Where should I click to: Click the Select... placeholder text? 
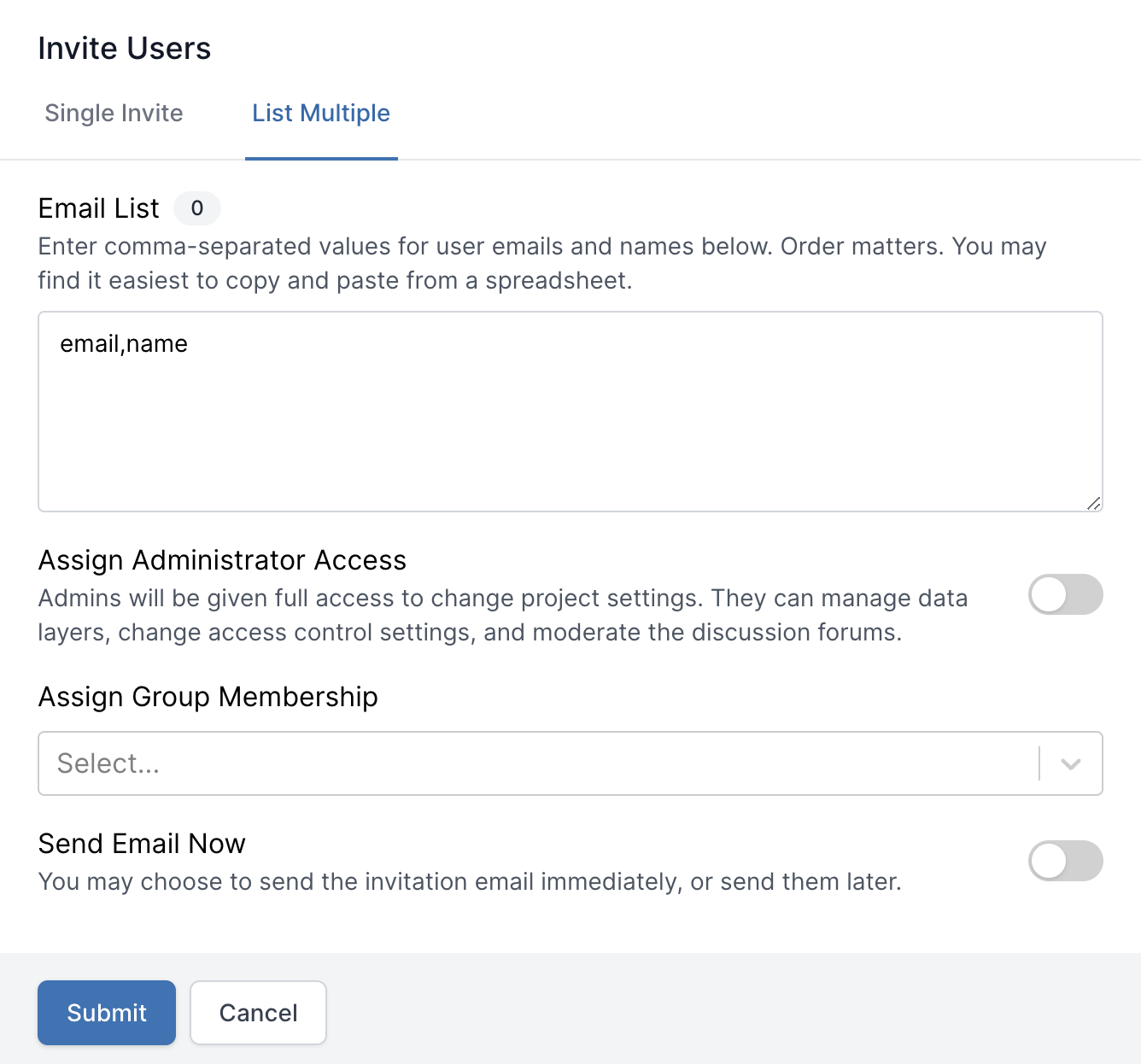pyautogui.click(x=108, y=763)
